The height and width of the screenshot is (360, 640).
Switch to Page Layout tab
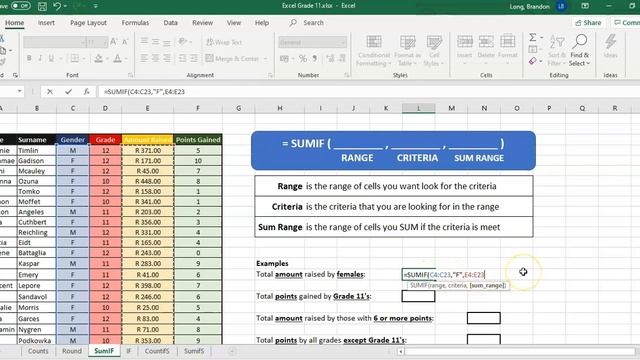click(x=88, y=23)
